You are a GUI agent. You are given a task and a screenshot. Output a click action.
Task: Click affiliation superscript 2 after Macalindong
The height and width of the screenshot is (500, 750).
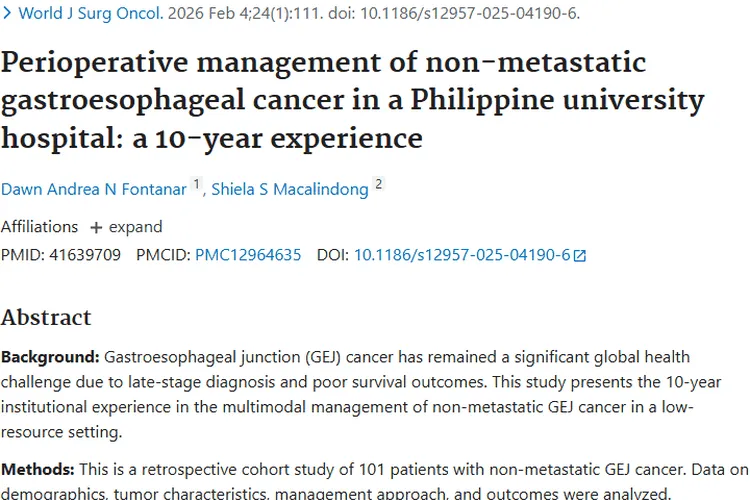coord(378,184)
